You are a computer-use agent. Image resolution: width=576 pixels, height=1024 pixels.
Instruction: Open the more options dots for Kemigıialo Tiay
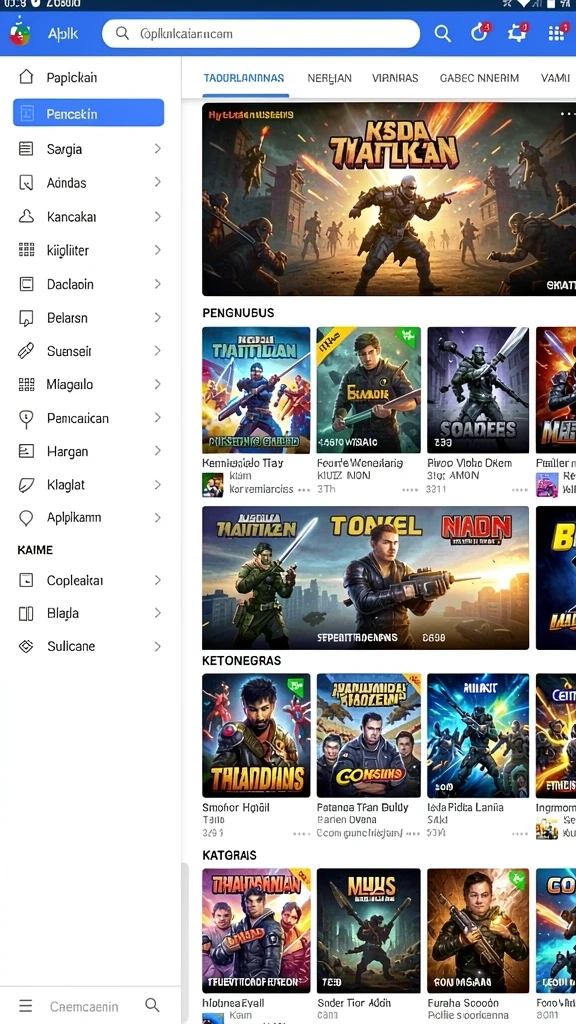tap(304, 489)
